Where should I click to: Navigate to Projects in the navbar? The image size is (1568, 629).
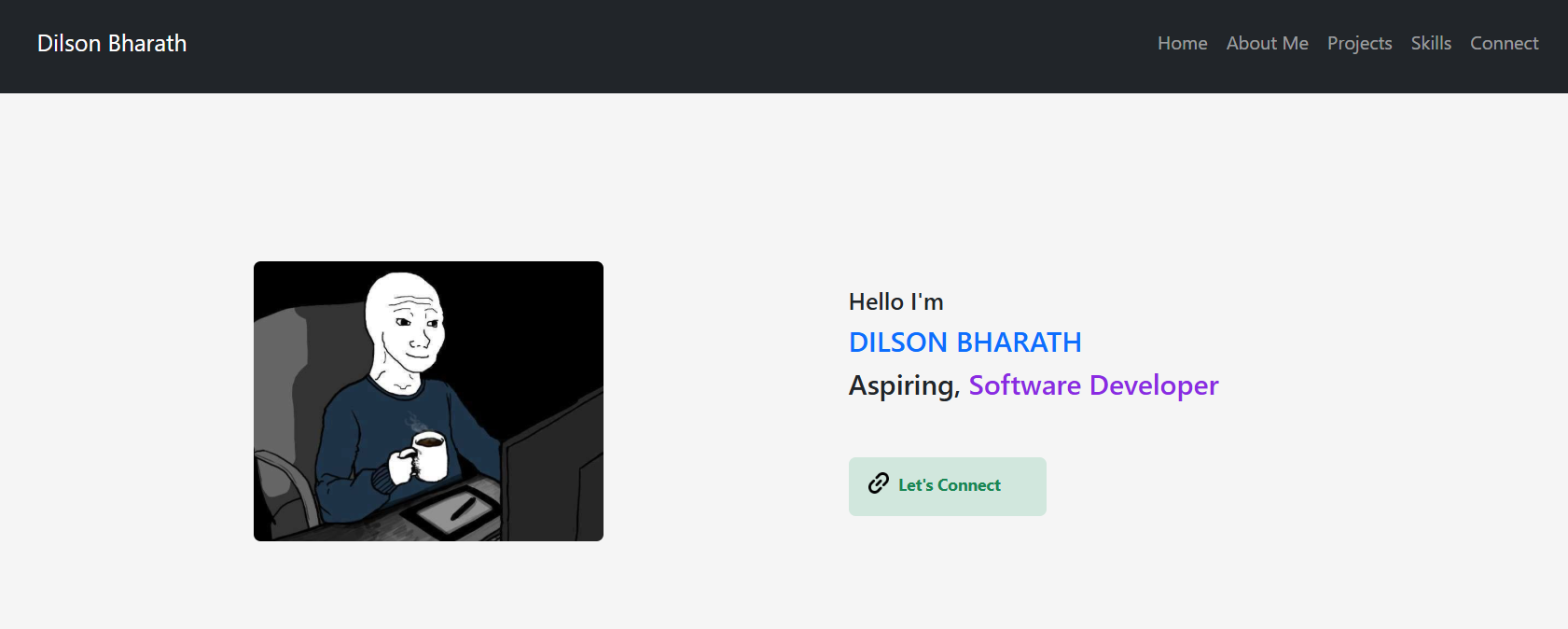[1359, 44]
